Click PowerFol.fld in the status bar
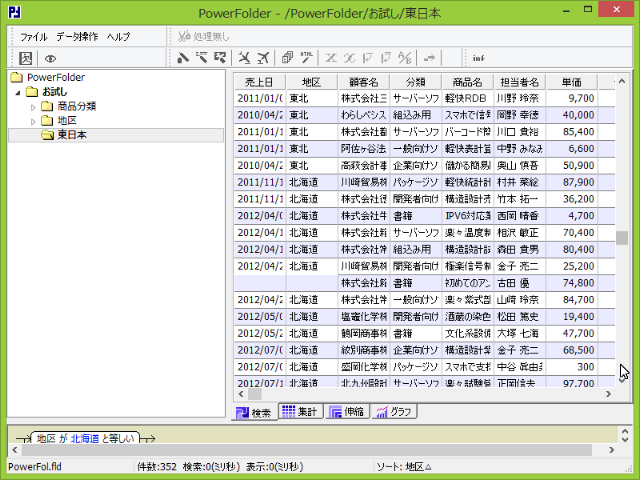This screenshot has width=640, height=480. coord(35,467)
